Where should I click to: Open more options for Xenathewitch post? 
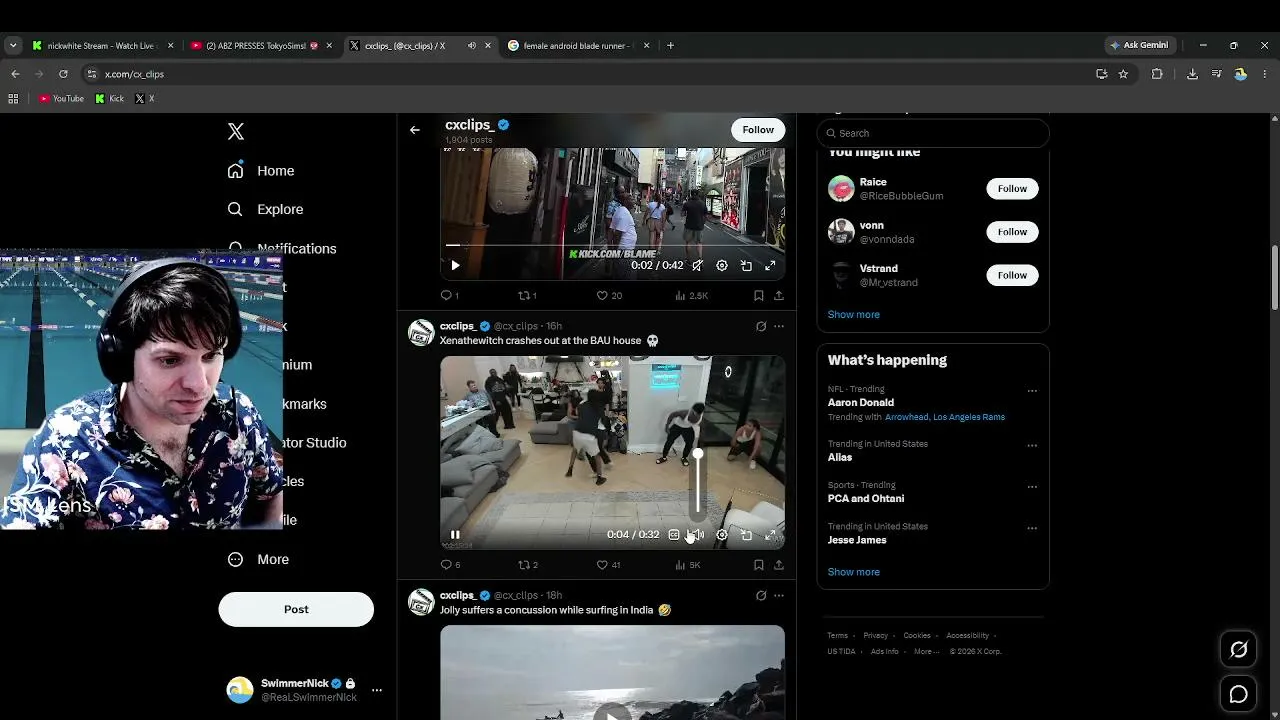click(779, 326)
